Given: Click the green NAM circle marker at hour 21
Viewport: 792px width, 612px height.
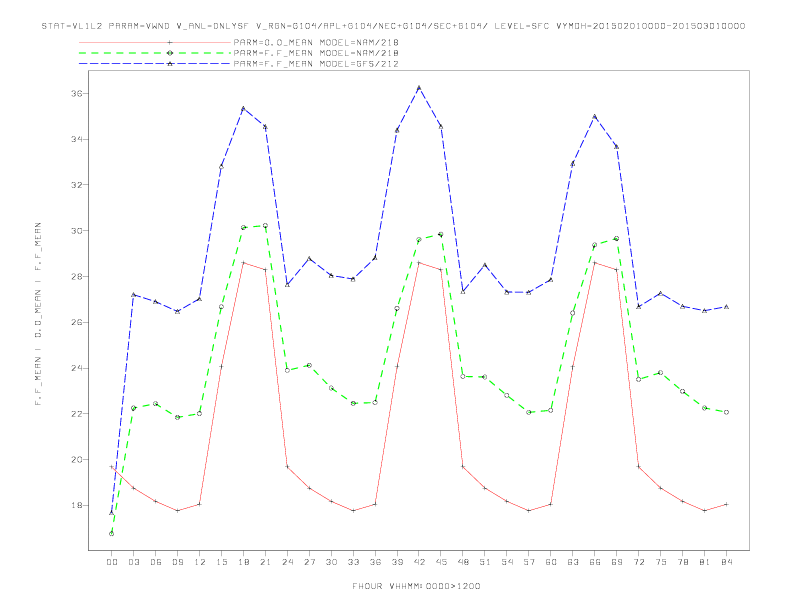Looking at the screenshot, I should (x=265, y=226).
